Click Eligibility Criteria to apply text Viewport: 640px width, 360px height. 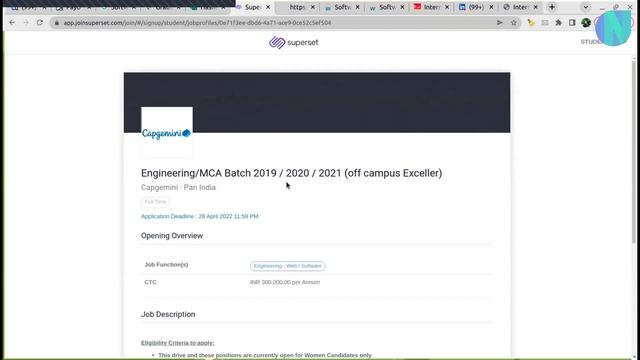[x=178, y=343]
